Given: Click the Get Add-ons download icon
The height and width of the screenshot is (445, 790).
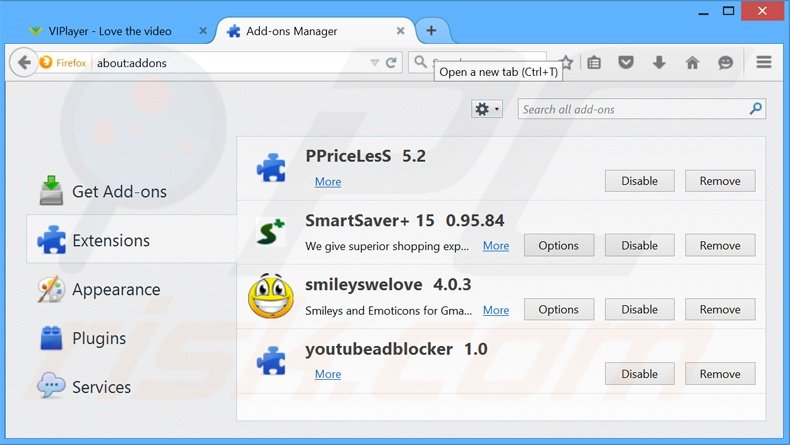Looking at the screenshot, I should pyautogui.click(x=51, y=190).
